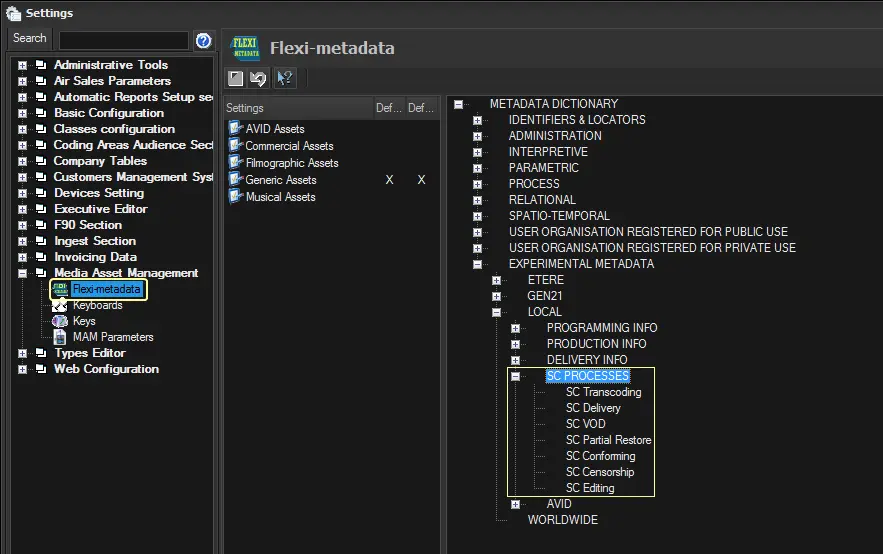Screen dimensions: 883x554
Task: Click the blue help icon beside search
Action: tap(203, 40)
